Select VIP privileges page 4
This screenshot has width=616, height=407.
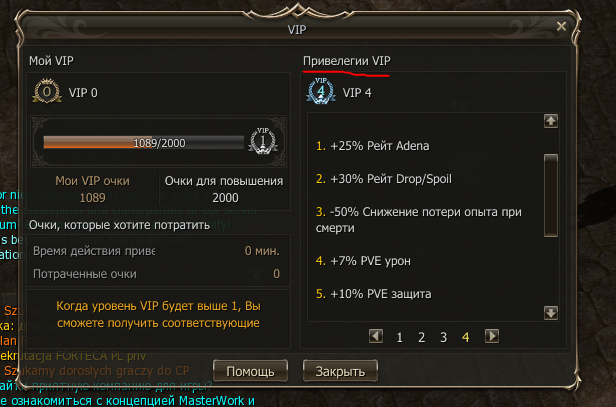click(466, 337)
